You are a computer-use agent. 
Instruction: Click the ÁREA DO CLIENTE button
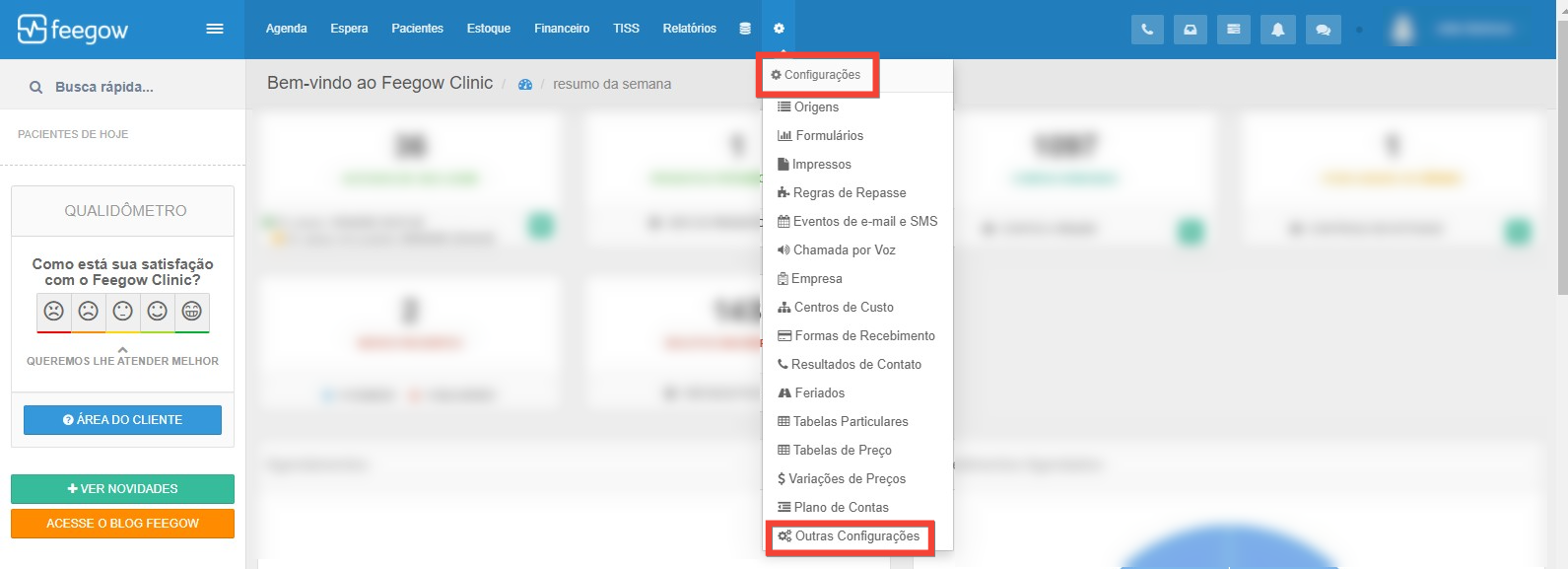coord(122,420)
